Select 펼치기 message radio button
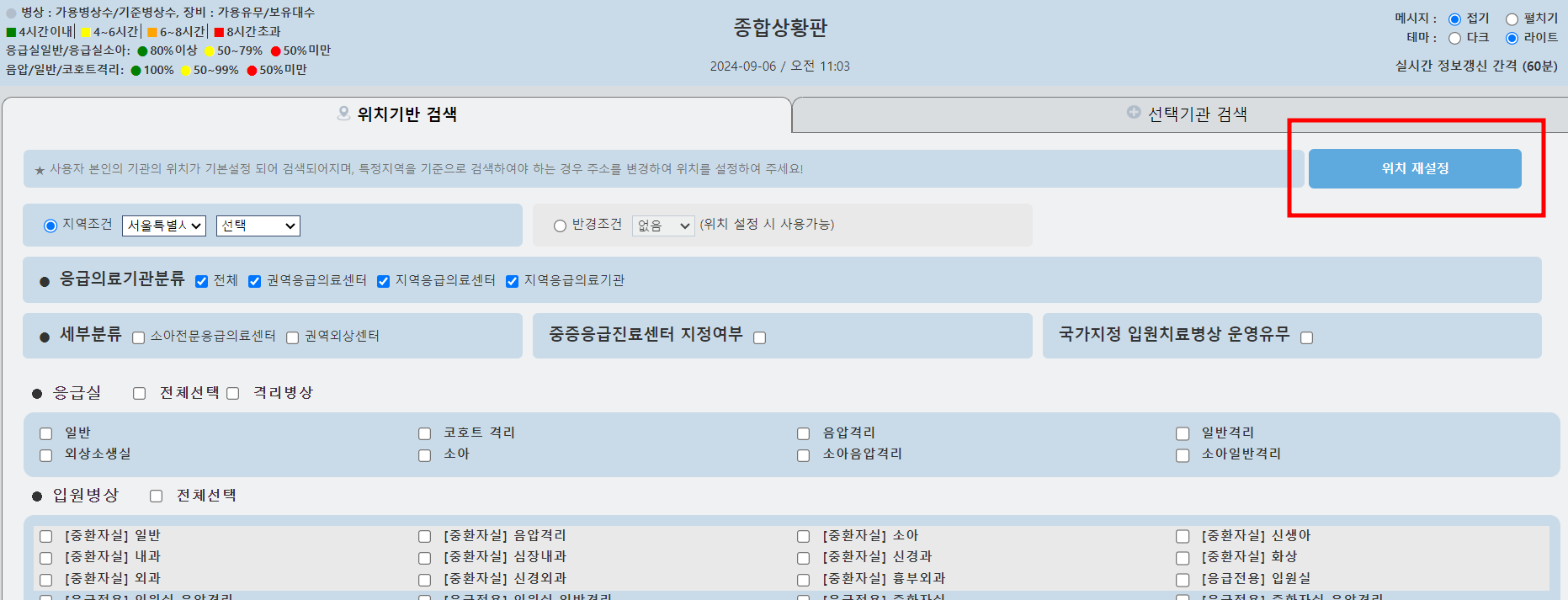Image resolution: width=1568 pixels, height=600 pixels. [1512, 19]
